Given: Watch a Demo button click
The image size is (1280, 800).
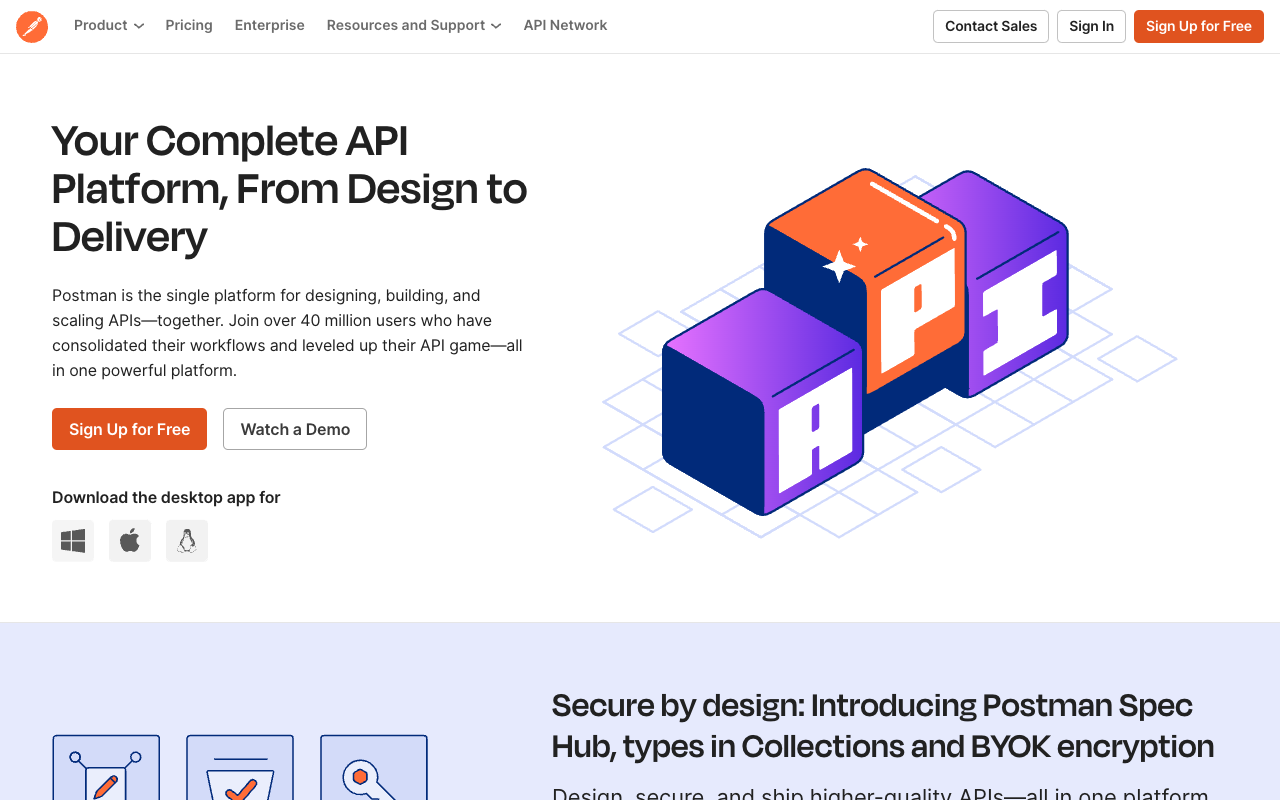Looking at the screenshot, I should (x=295, y=429).
